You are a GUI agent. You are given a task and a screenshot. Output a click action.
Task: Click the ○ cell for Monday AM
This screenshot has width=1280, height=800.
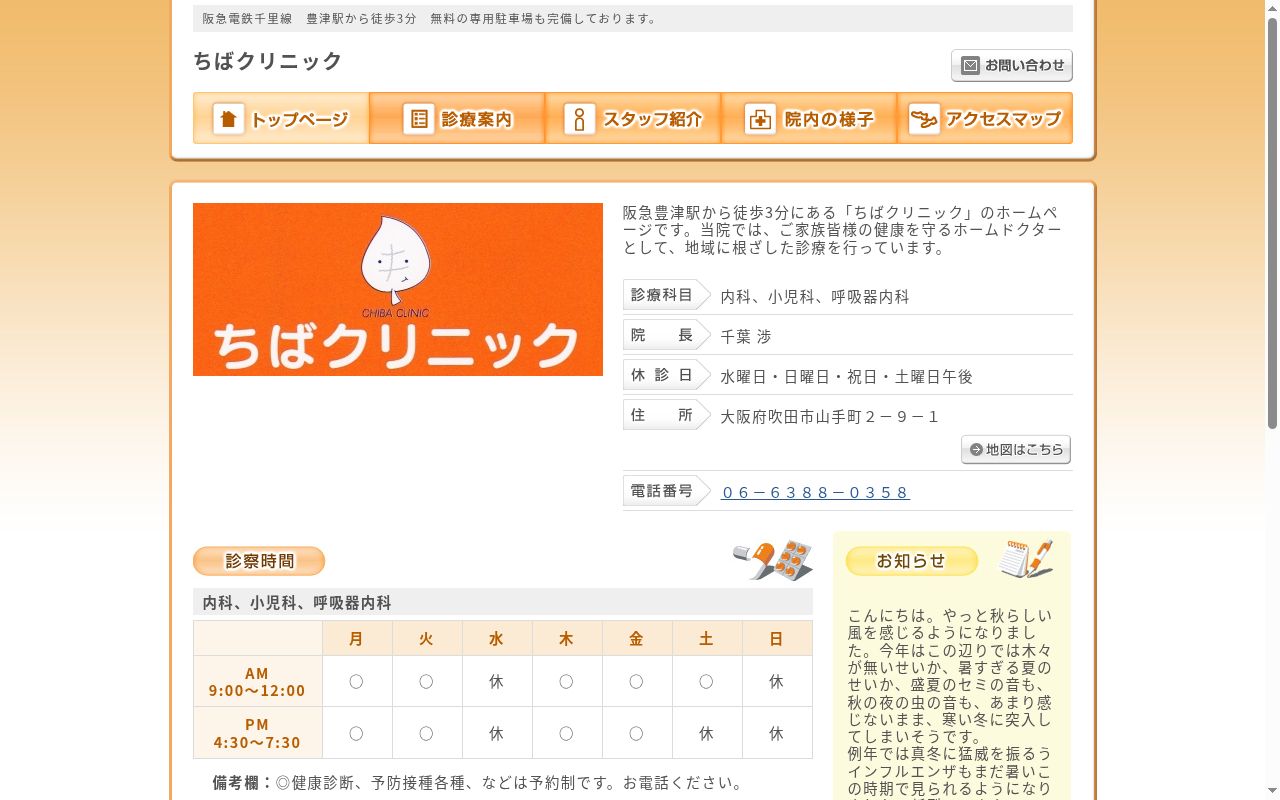[x=357, y=681]
